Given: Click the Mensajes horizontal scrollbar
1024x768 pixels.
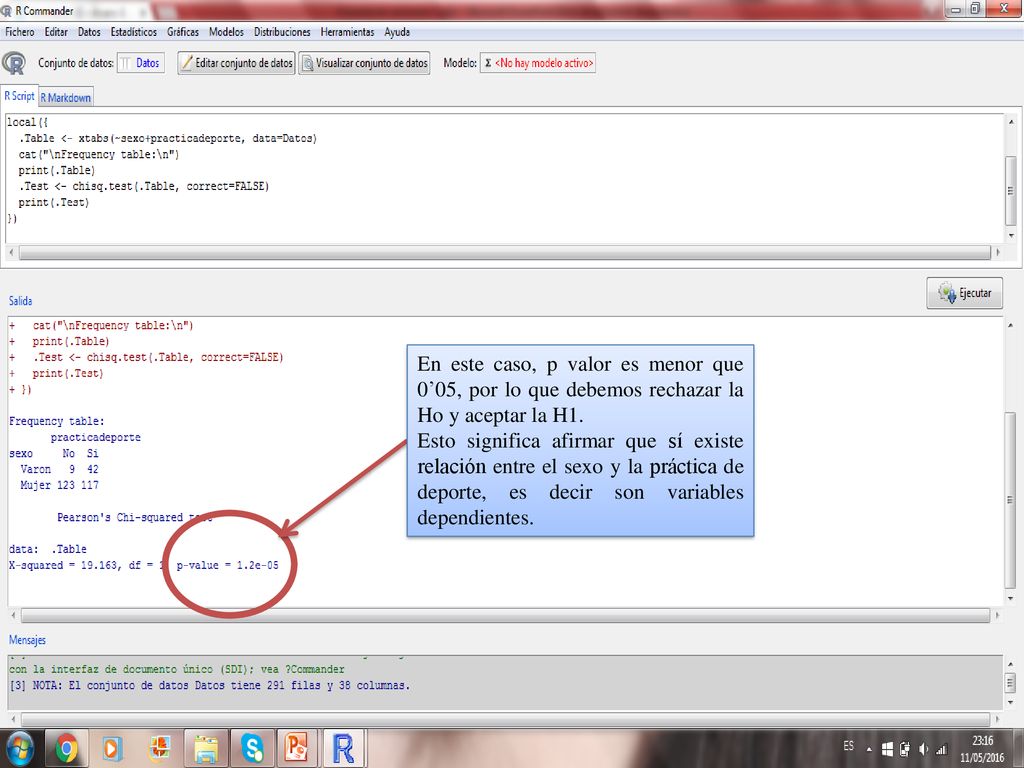Looking at the screenshot, I should click(505, 719).
